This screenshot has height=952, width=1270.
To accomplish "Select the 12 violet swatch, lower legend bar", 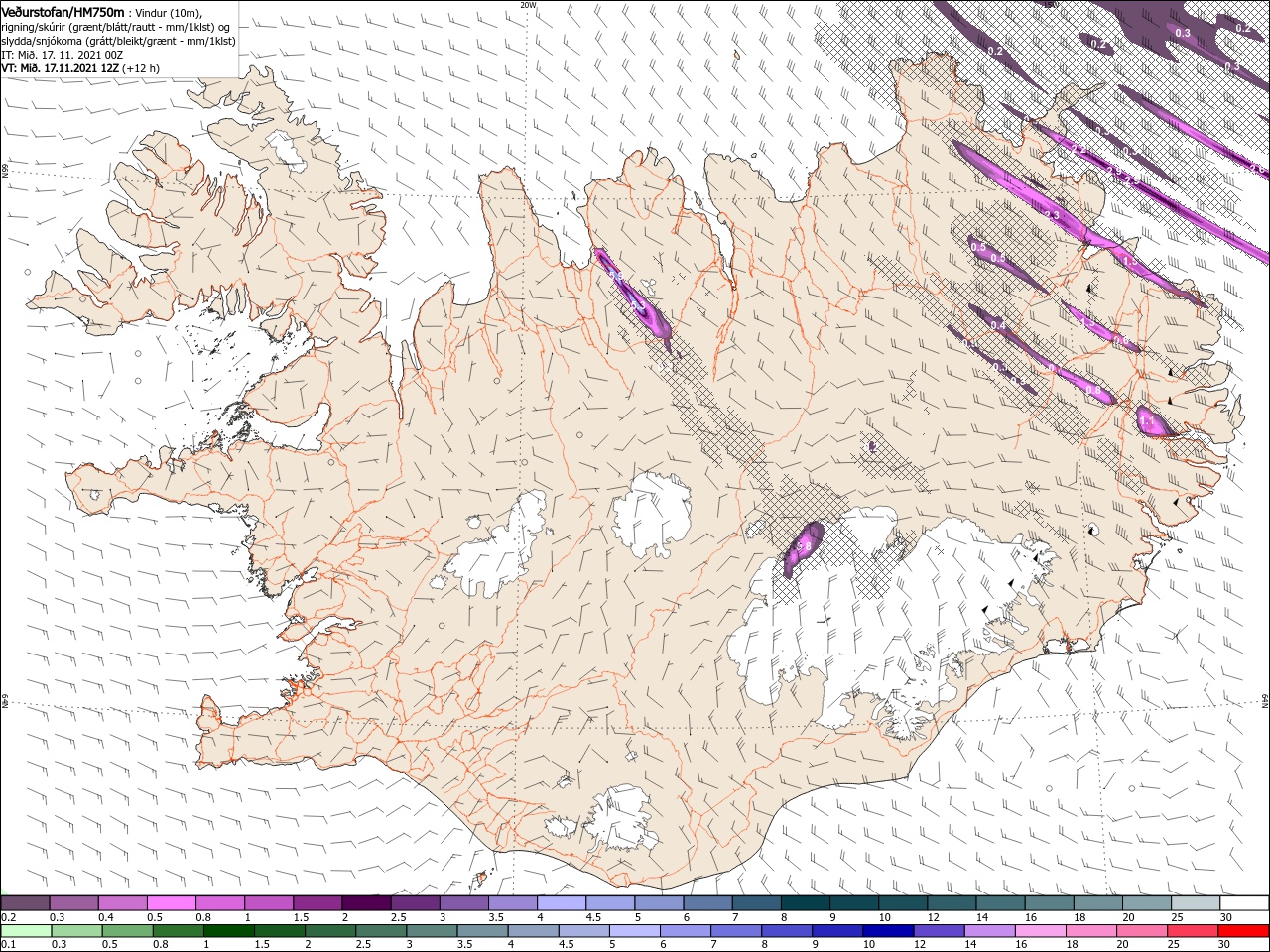I will [x=939, y=931].
